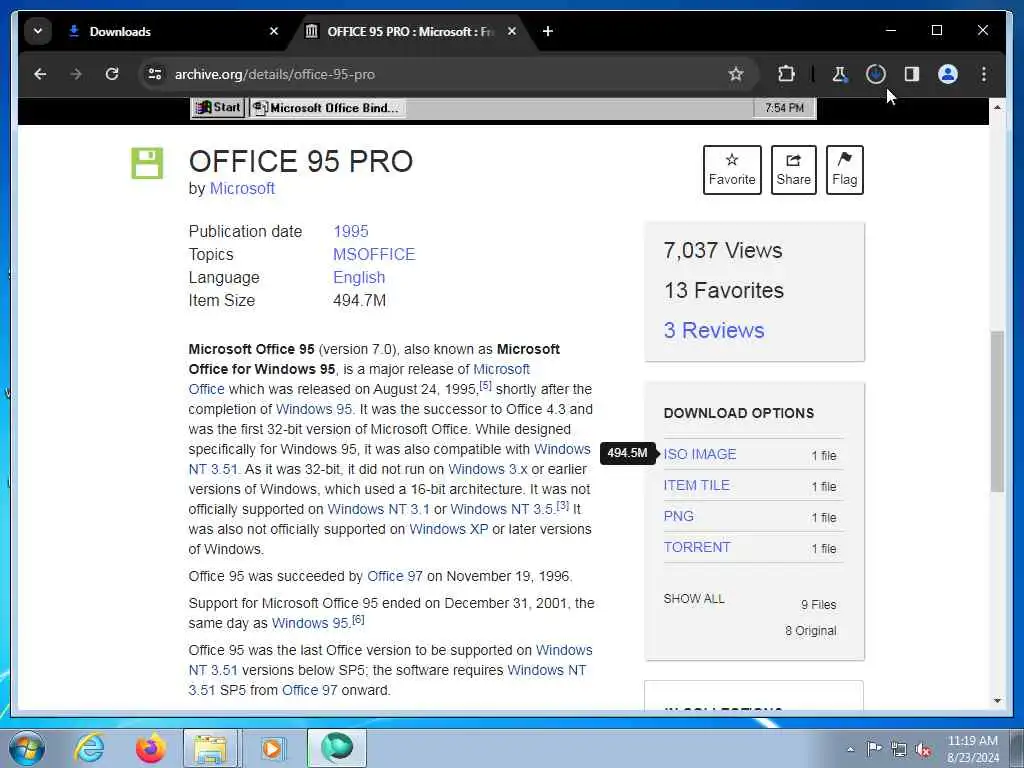Image resolution: width=1024 pixels, height=768 pixels.
Task: Click the browser forward arrow
Action: click(76, 74)
